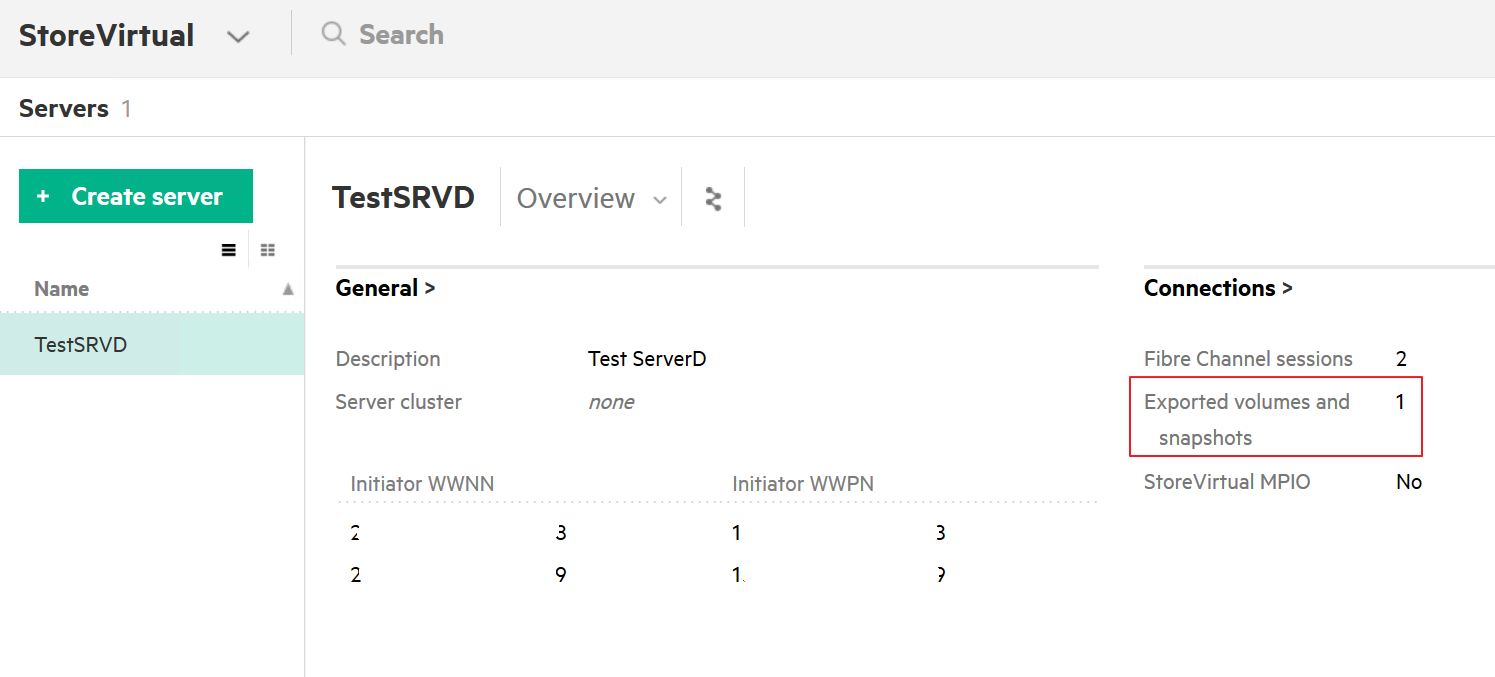The image size is (1495, 677).
Task: Click Fibre Channel sessions label
Action: point(1248,359)
